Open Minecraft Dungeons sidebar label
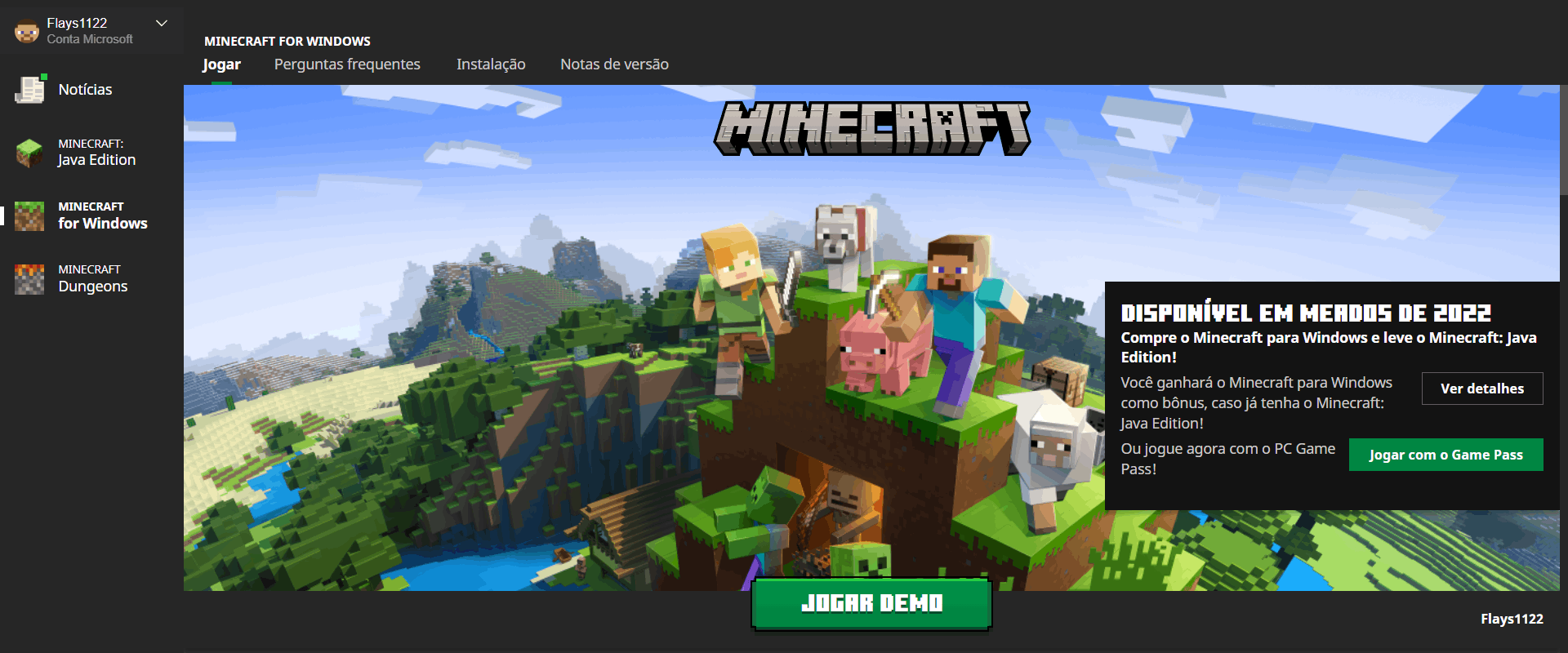 click(93, 278)
